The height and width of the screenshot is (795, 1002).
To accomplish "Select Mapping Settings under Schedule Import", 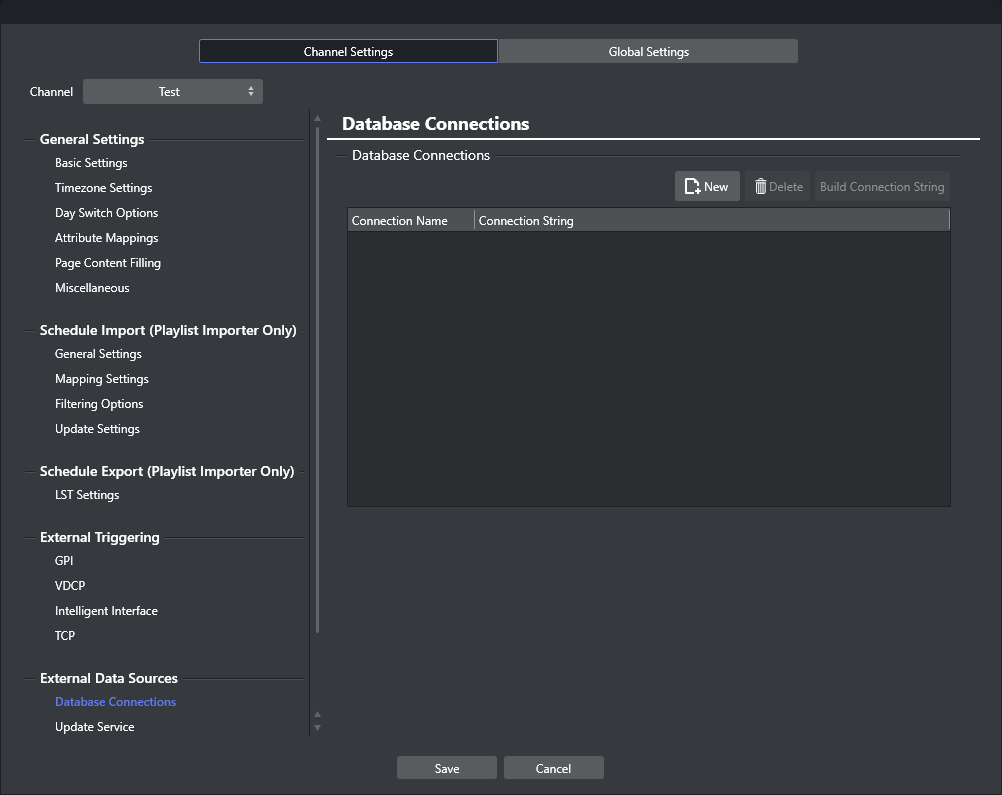I will (102, 379).
